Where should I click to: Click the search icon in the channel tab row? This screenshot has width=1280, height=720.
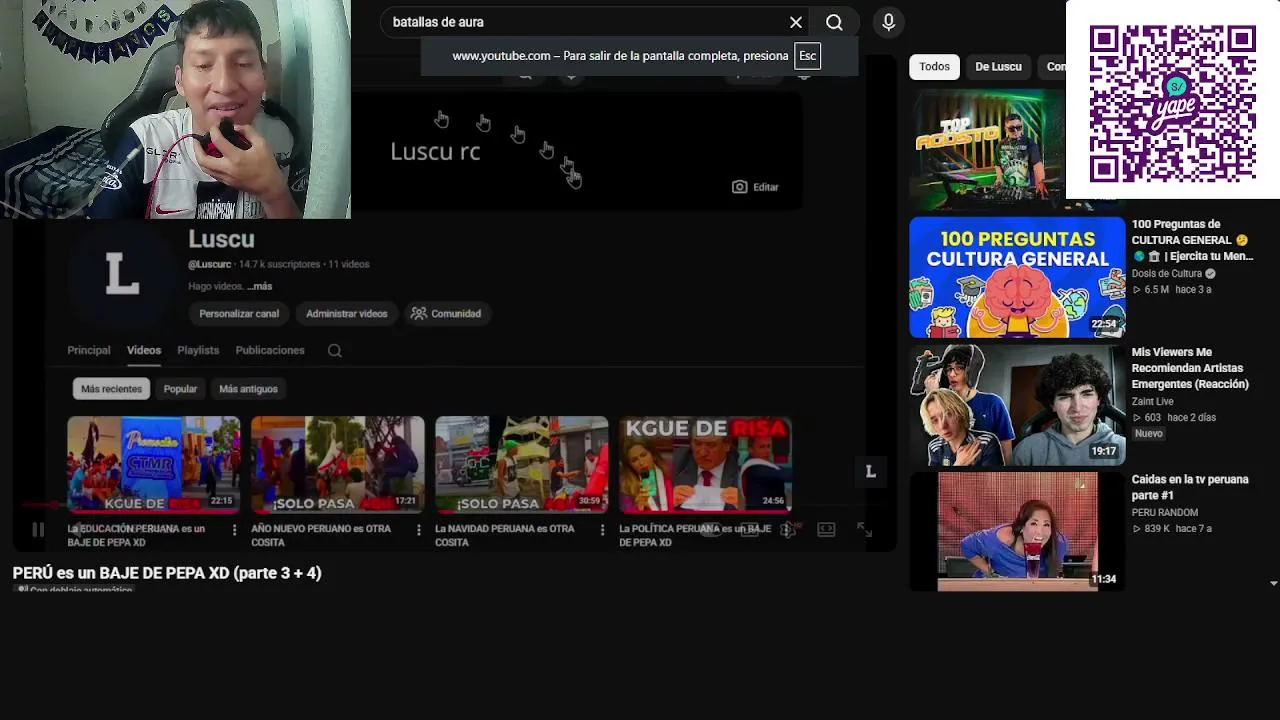coord(335,351)
